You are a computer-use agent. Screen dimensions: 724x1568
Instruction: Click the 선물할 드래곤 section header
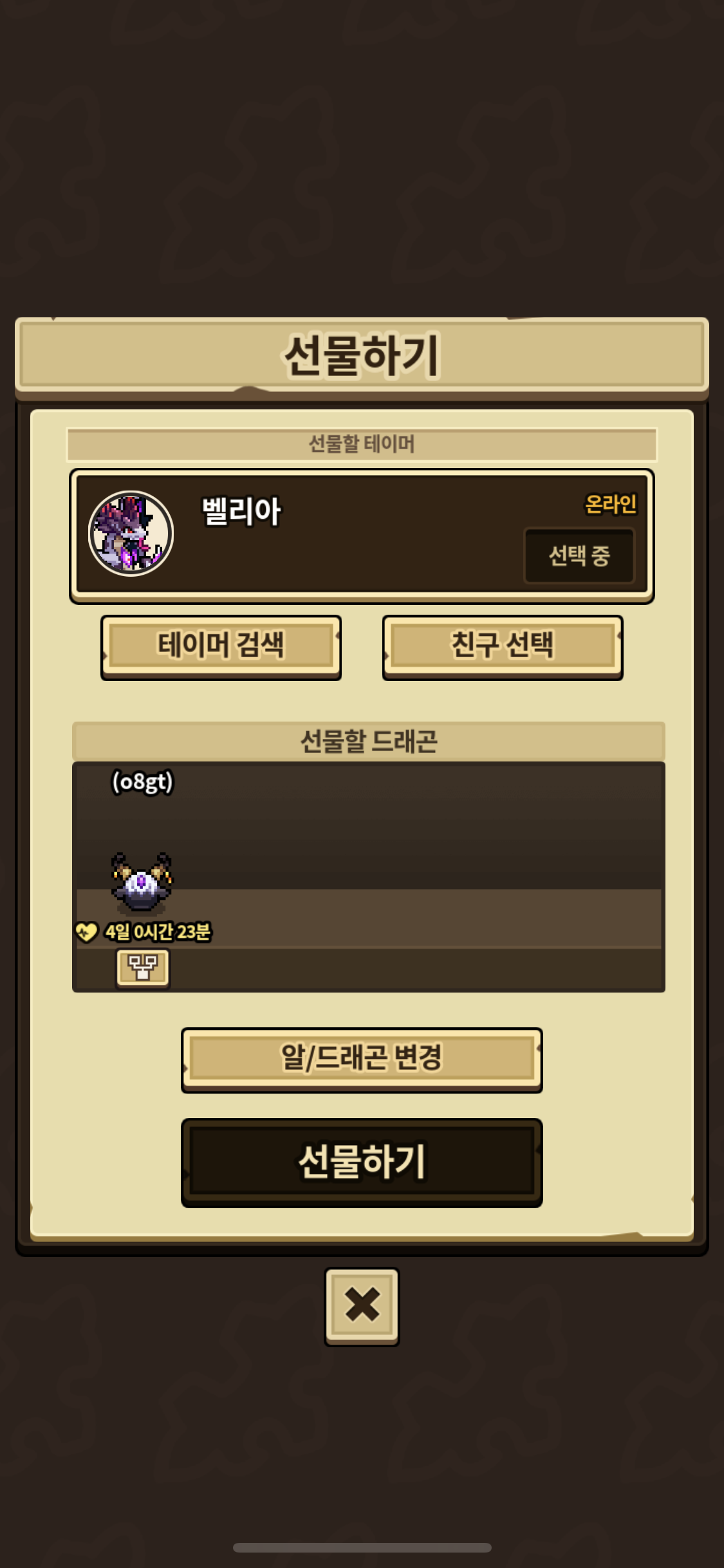pyautogui.click(x=369, y=742)
